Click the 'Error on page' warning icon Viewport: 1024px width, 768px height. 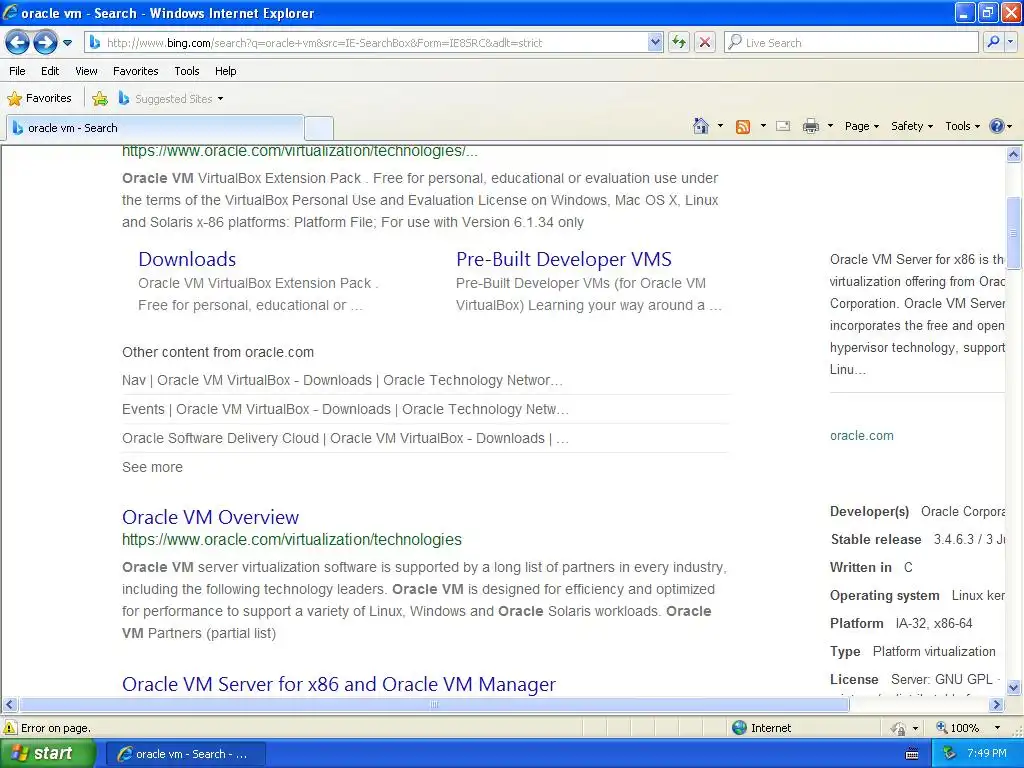[x=10, y=728]
